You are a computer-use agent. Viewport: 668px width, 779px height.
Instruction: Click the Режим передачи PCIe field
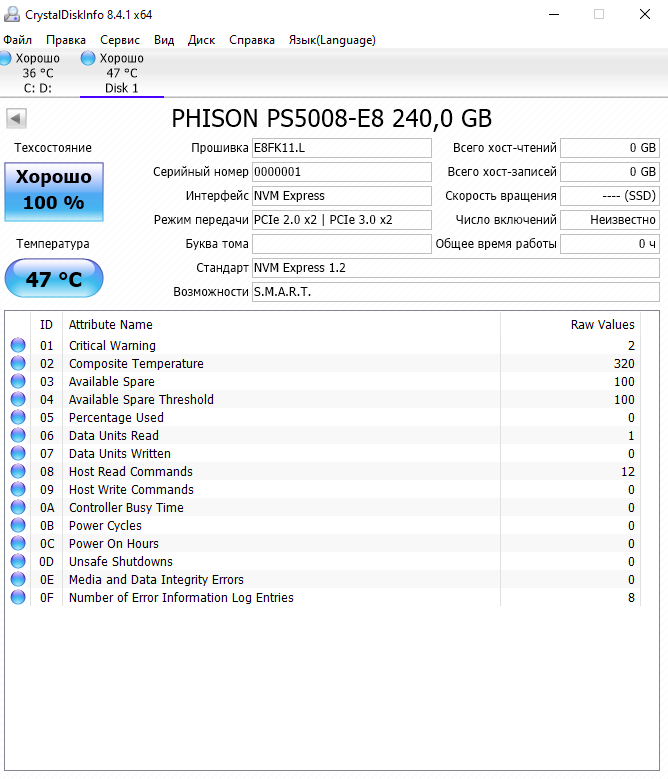coord(342,220)
